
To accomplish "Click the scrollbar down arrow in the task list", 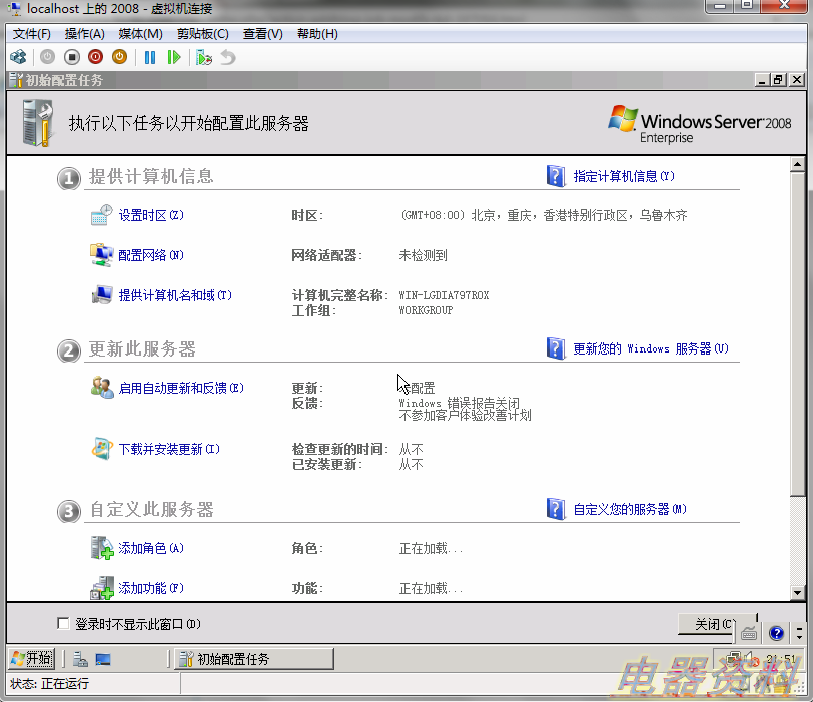I will pos(797,593).
